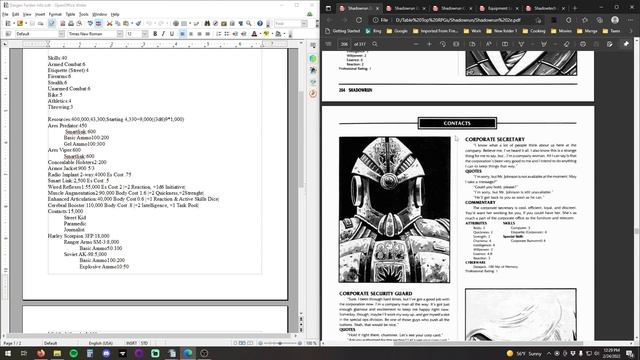Open a new browser tab with plus button

pyautogui.click(x=575, y=8)
